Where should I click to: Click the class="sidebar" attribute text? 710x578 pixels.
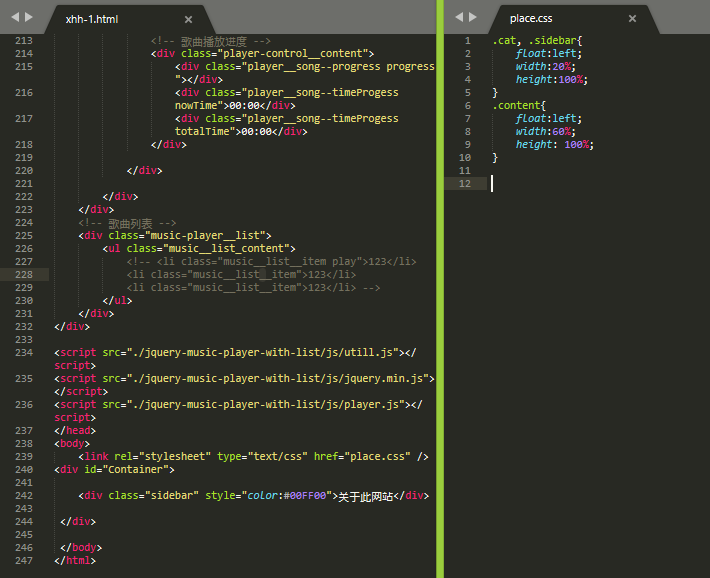click(154, 496)
